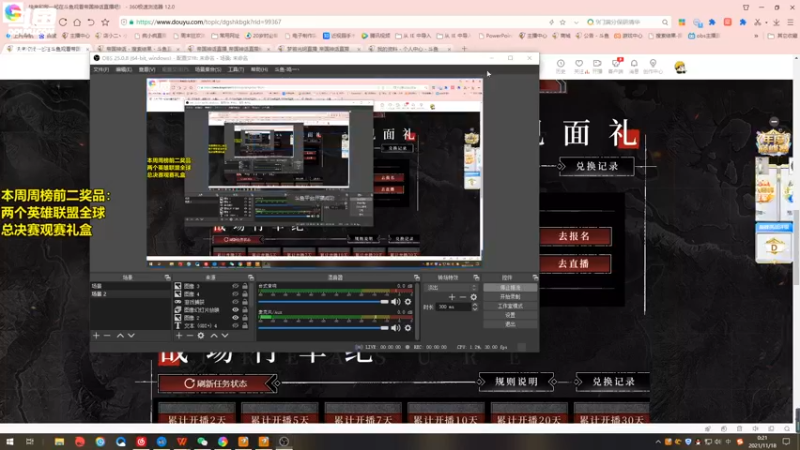Click Start Recording (开始录制) in OBS

click(510, 297)
